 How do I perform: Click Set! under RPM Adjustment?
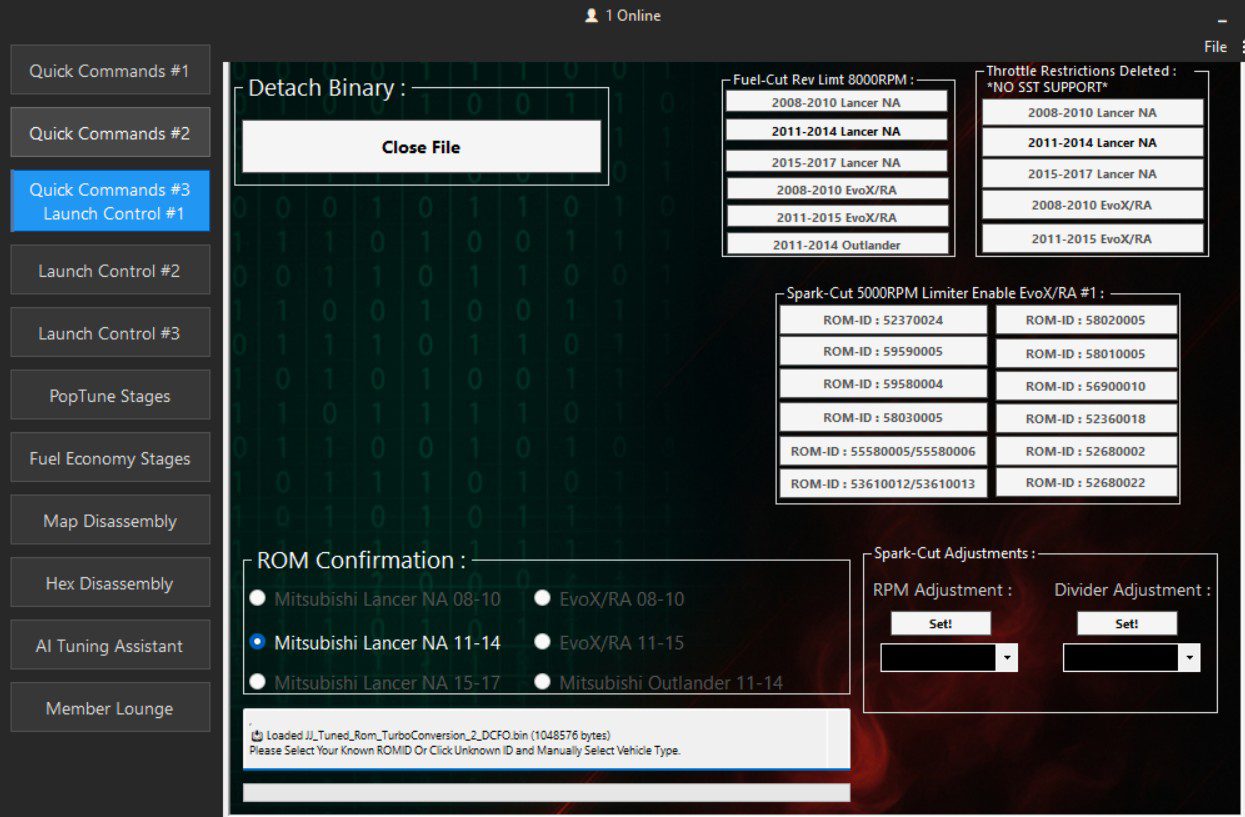940,623
